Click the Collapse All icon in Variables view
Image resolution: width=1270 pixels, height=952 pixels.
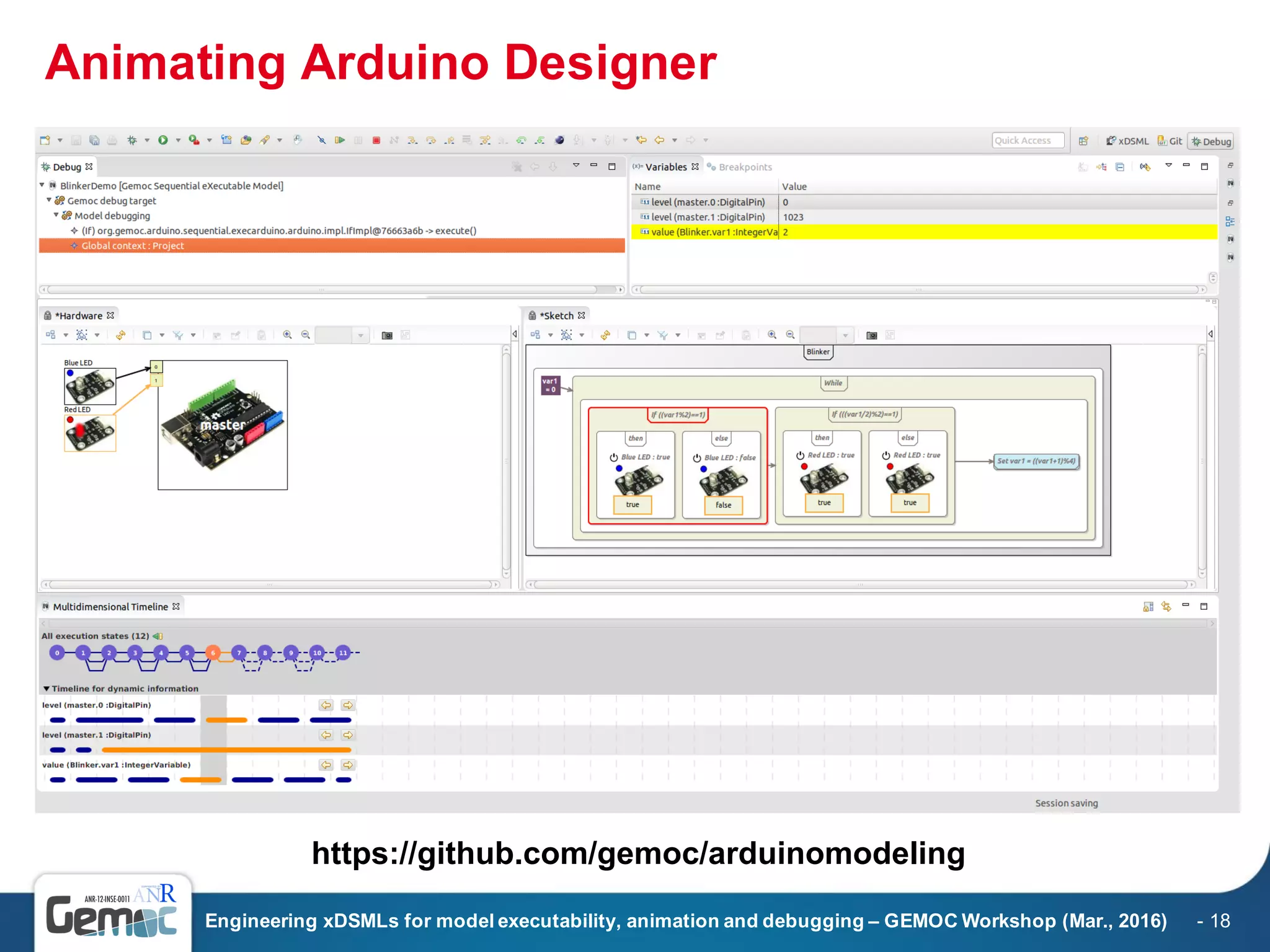click(1120, 167)
